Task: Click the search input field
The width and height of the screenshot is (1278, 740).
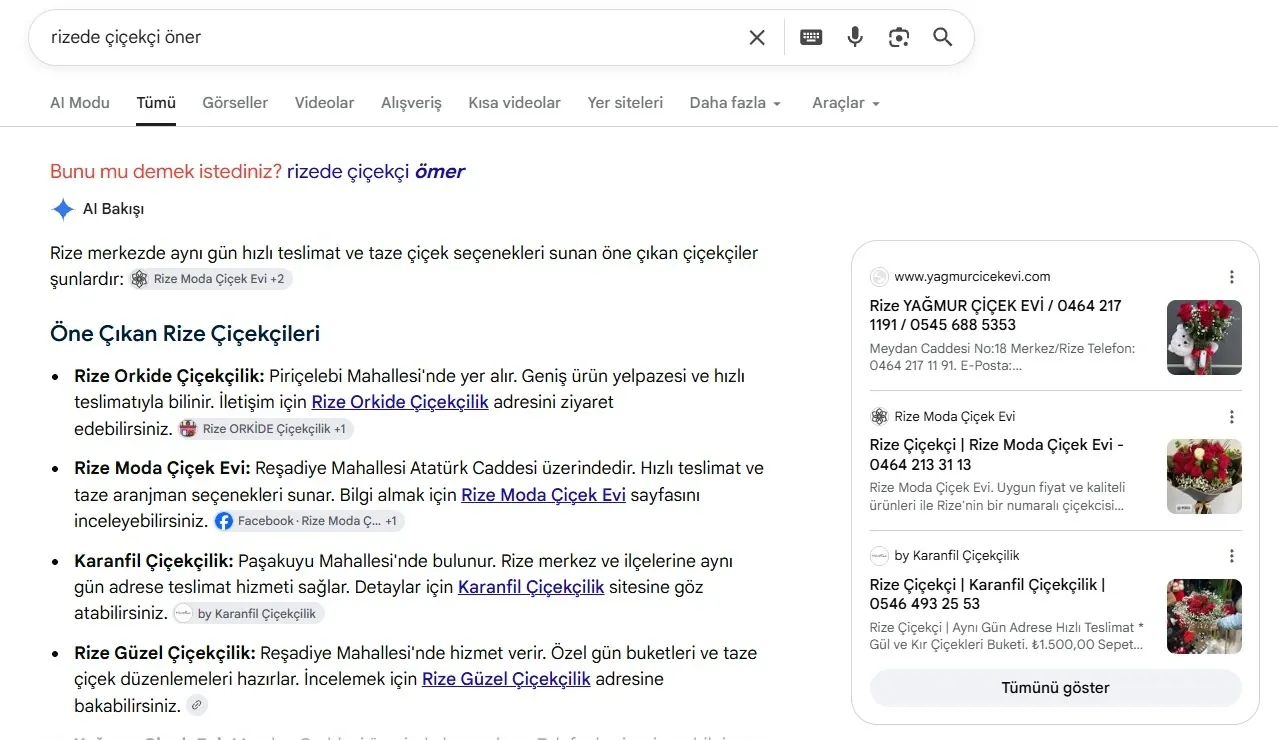Action: (x=390, y=37)
